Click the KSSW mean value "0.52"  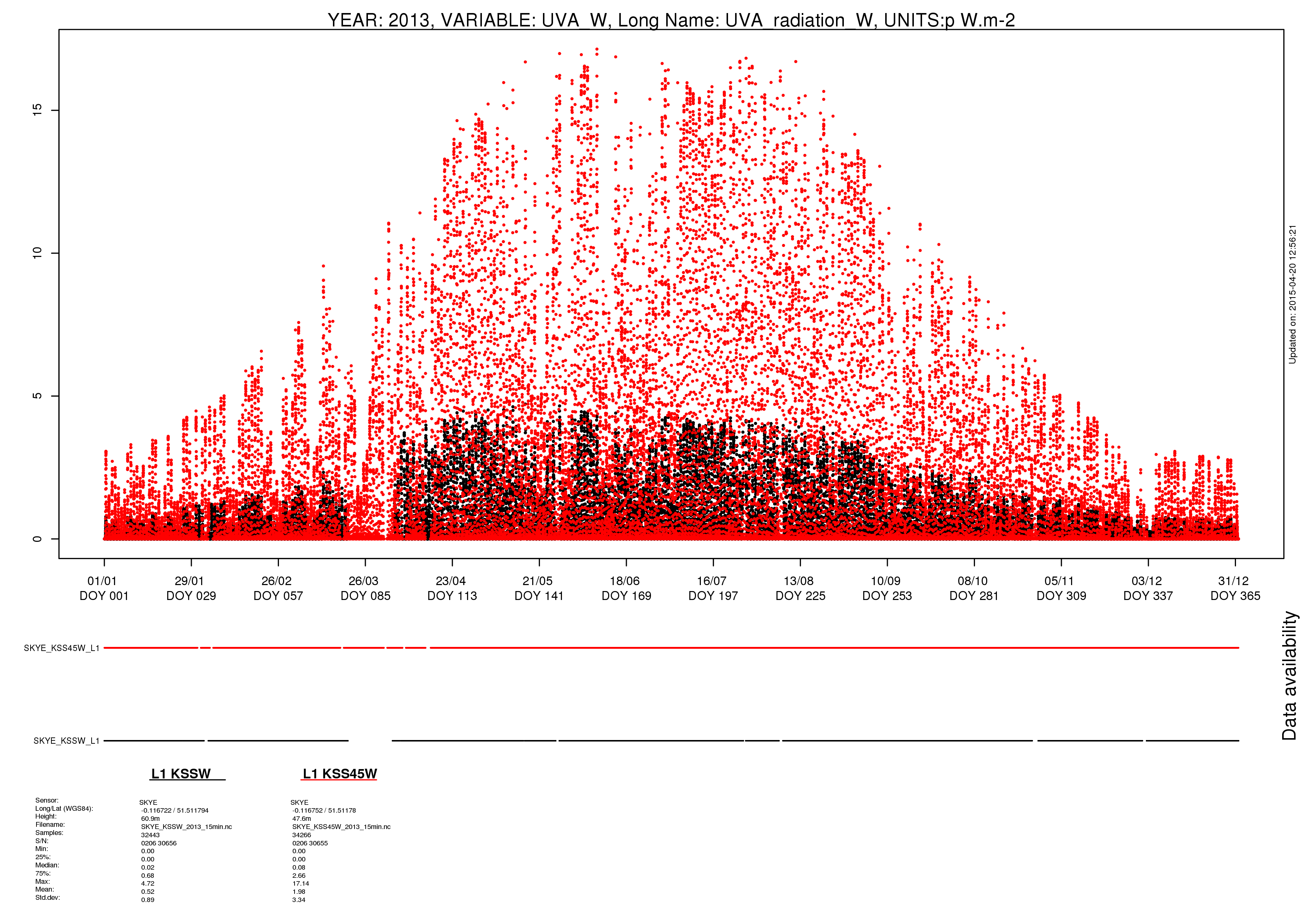pyautogui.click(x=148, y=892)
